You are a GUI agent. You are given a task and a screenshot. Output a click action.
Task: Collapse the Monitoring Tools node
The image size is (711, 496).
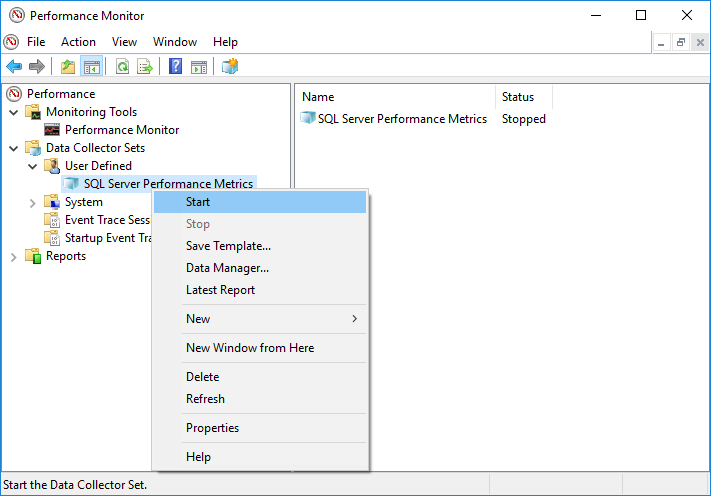[14, 112]
